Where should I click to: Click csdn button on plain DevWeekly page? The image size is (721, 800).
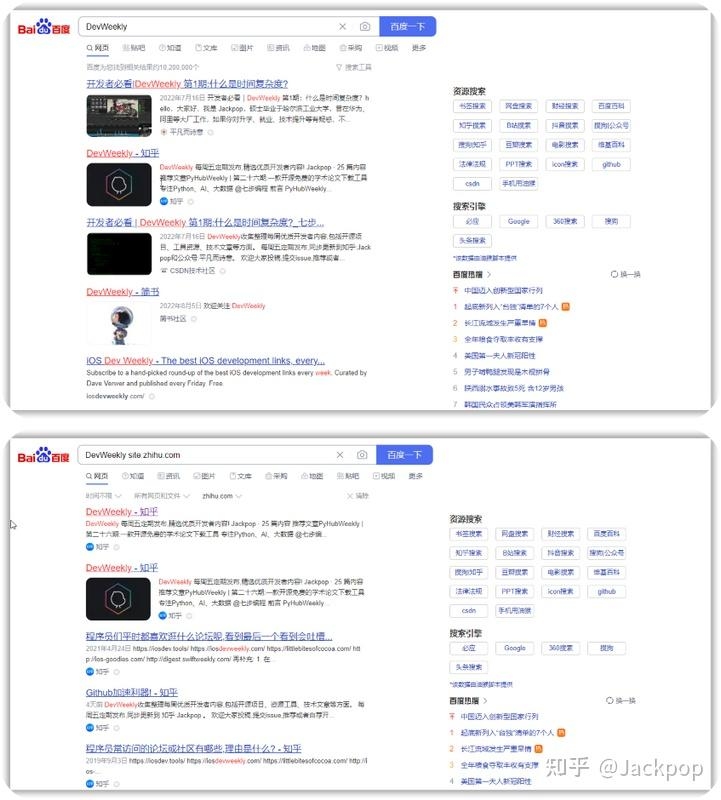coord(473,184)
